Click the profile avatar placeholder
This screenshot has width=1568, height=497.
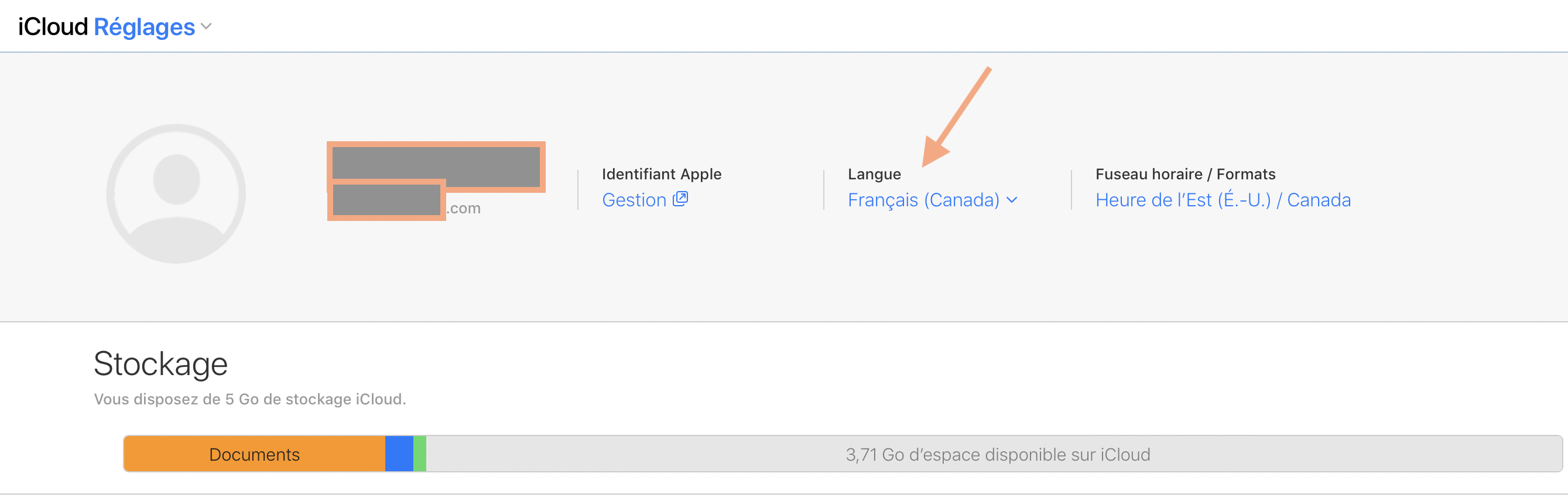point(176,193)
